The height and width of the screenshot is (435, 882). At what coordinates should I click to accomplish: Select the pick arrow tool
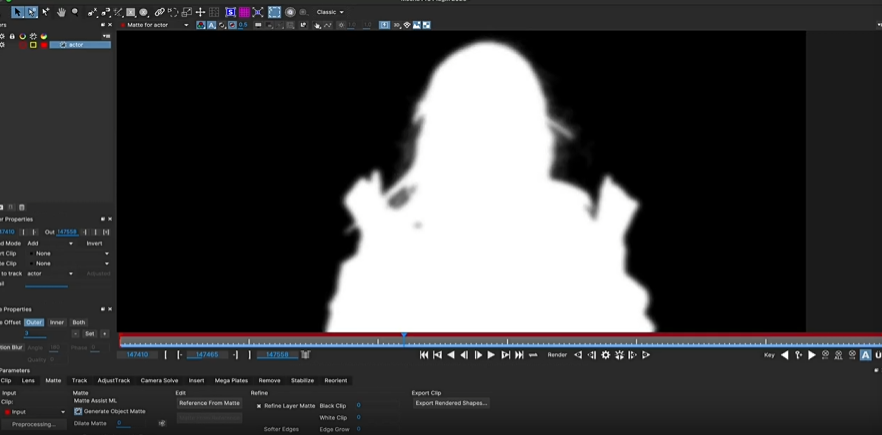click(x=17, y=12)
